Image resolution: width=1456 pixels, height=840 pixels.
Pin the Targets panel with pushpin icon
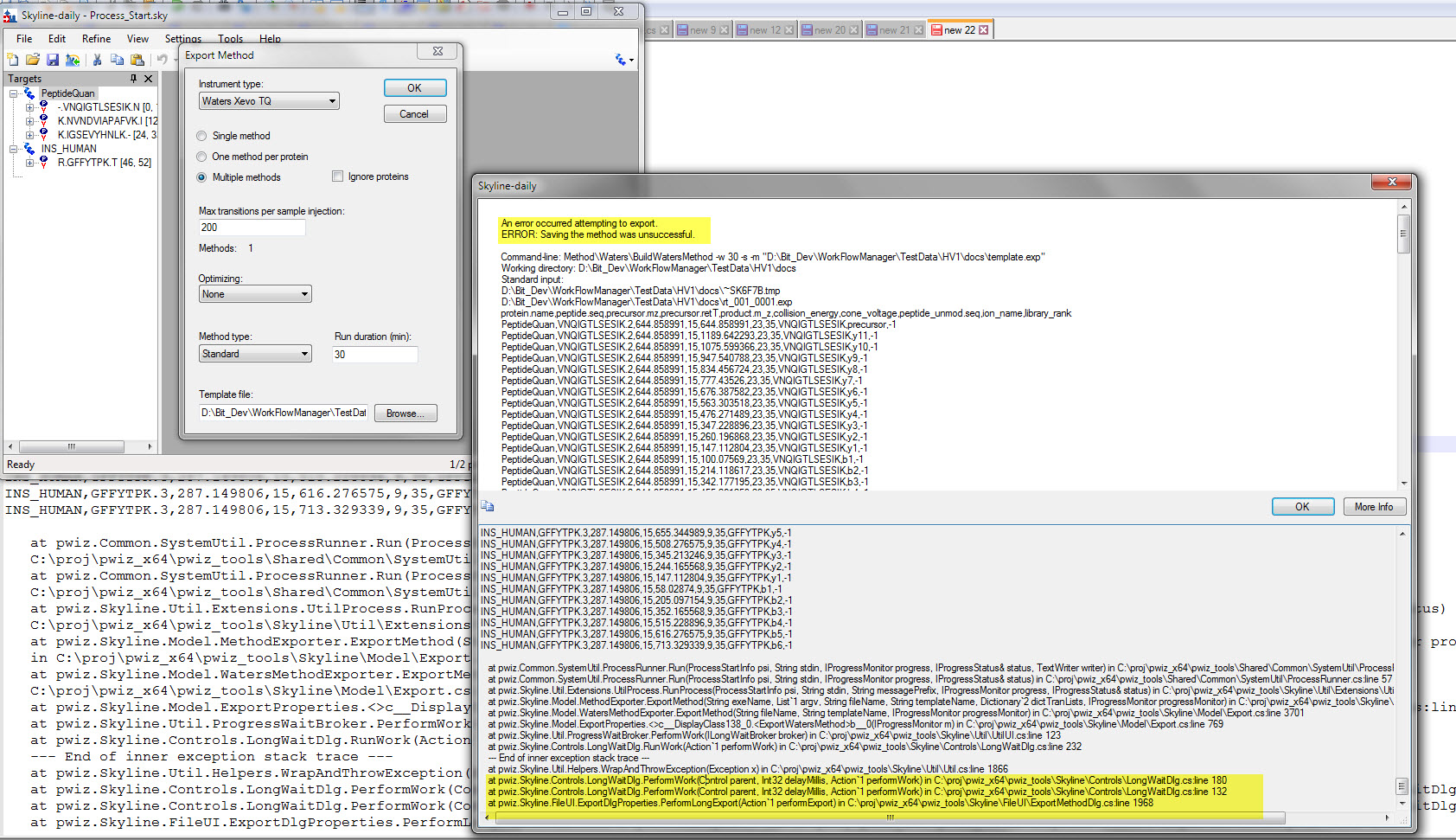coord(133,79)
